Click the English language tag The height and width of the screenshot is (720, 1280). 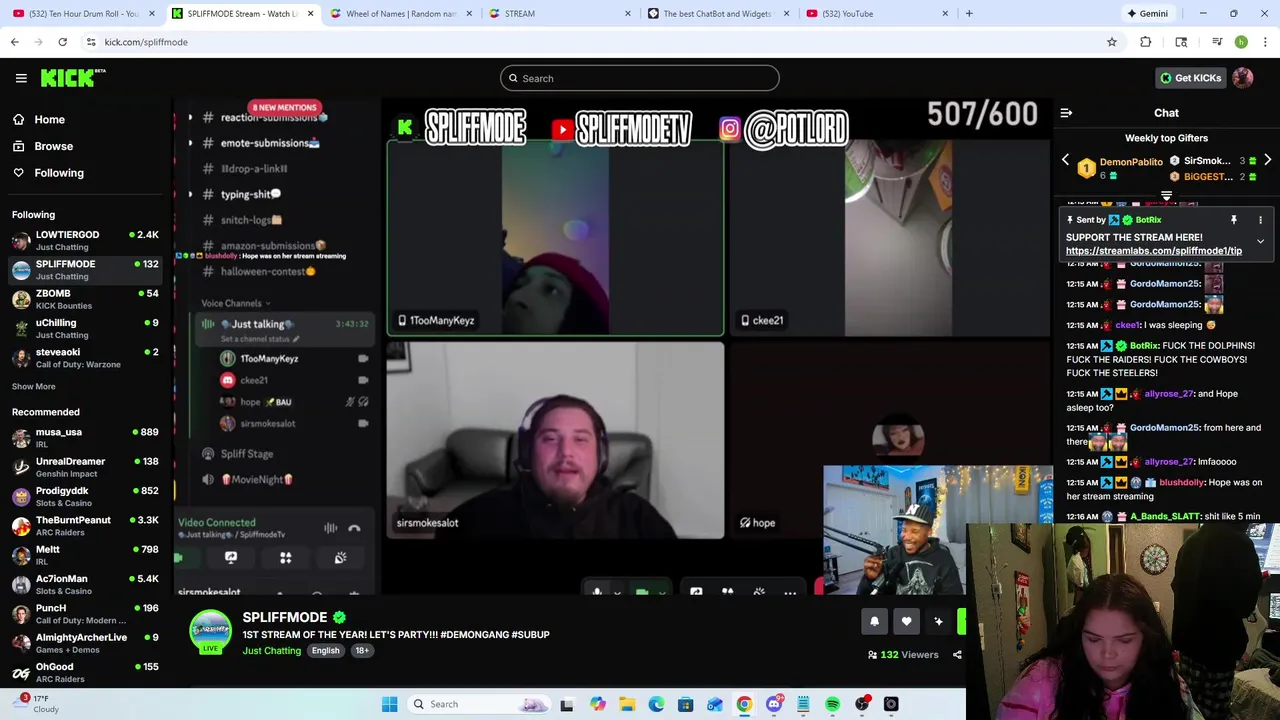[x=325, y=651]
